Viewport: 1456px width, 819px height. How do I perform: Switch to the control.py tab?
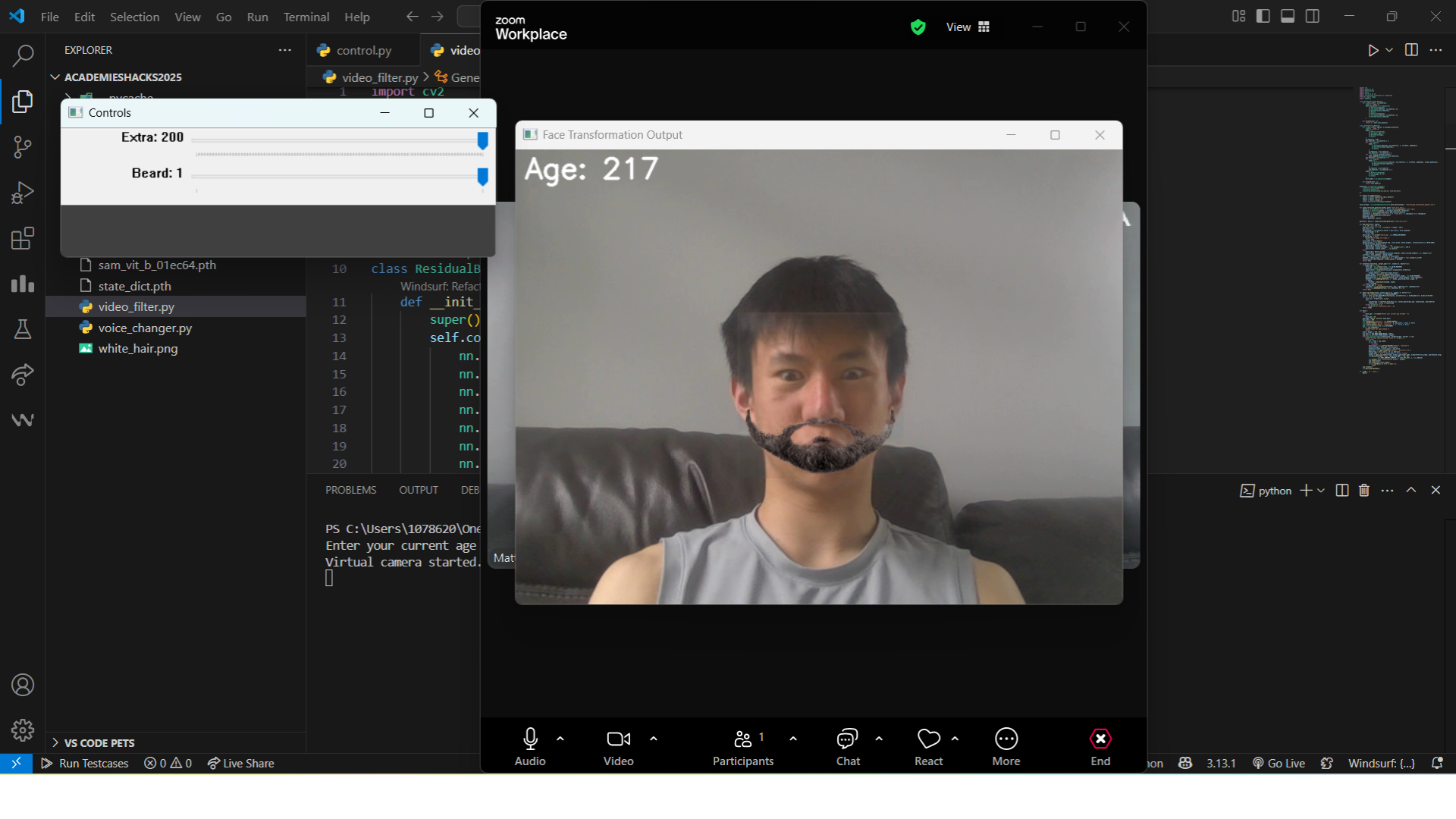coord(363,50)
